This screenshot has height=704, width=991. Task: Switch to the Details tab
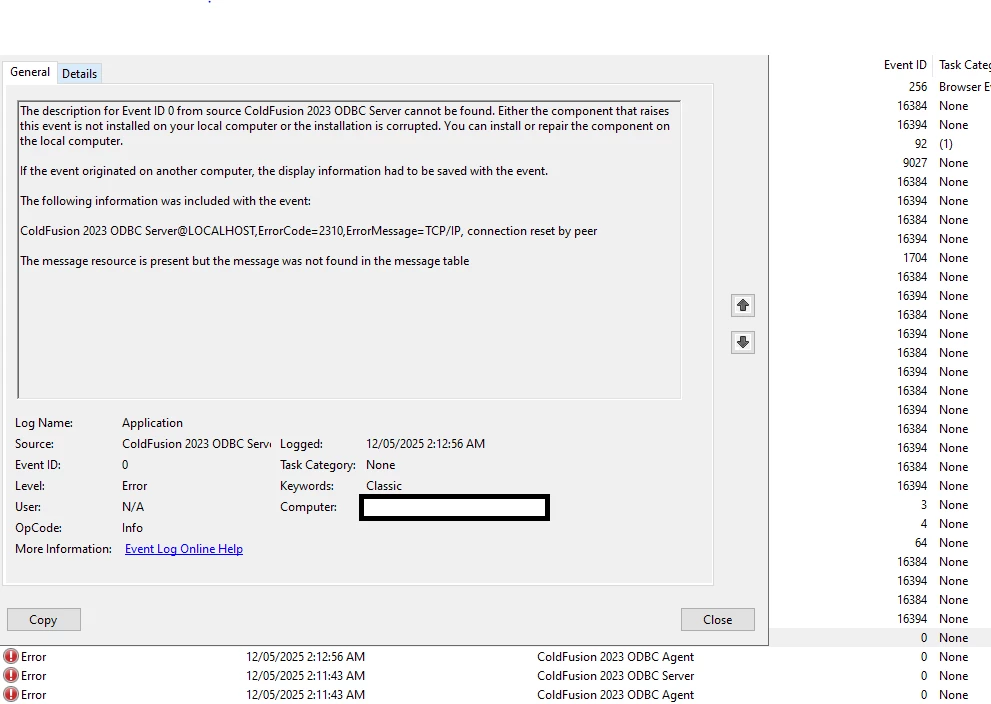tap(80, 73)
